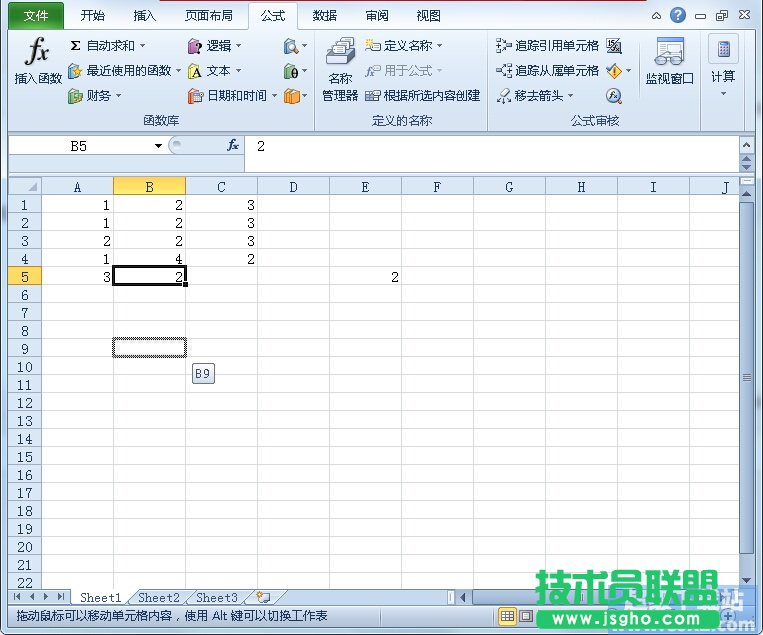Click cell E5 containing value 2
Viewport: 763px width, 635px height.
365,277
